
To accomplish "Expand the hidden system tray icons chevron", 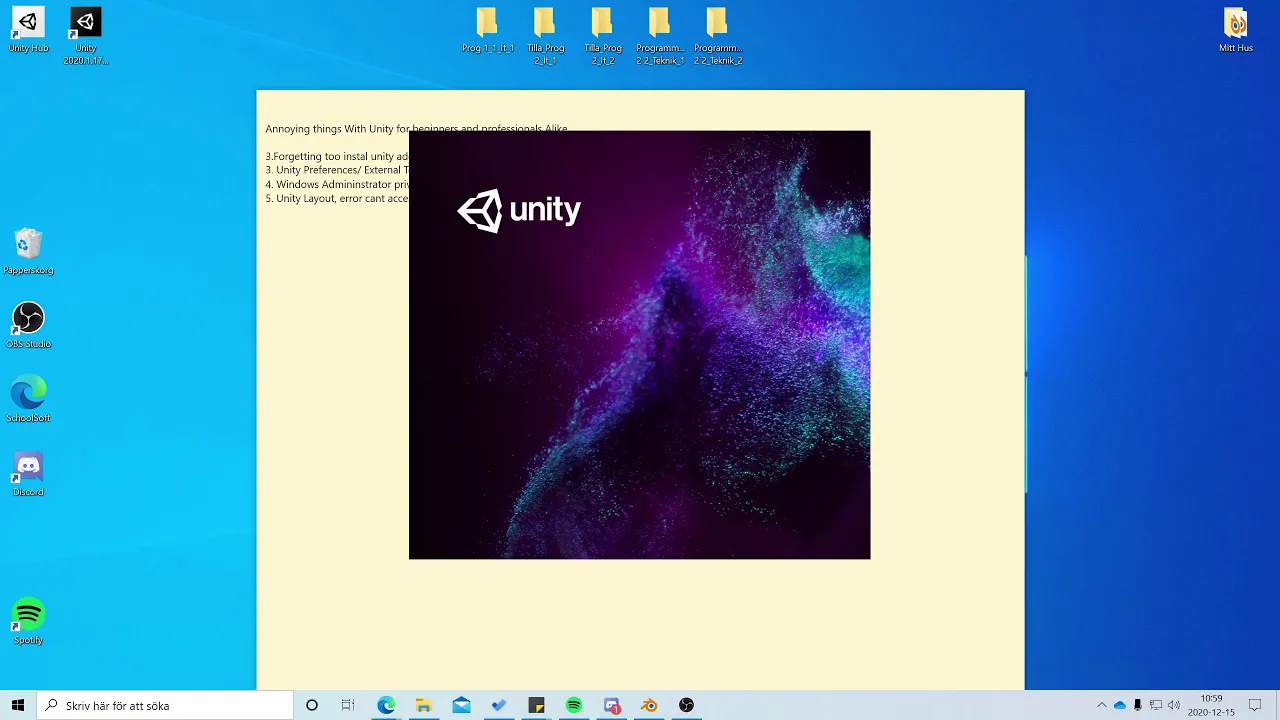I will pyautogui.click(x=1102, y=705).
